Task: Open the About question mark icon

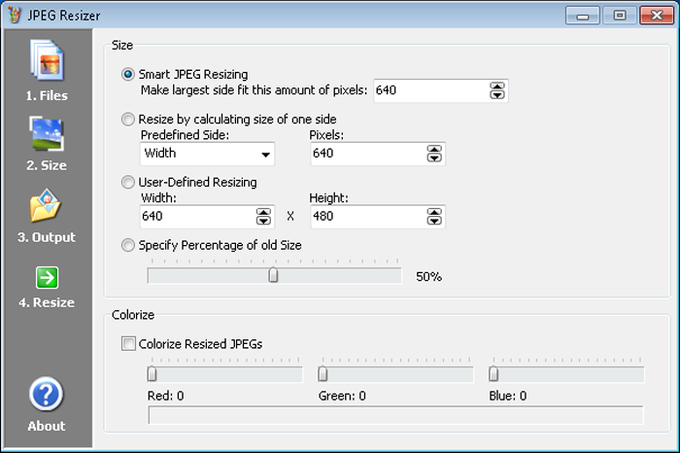Action: (46, 394)
